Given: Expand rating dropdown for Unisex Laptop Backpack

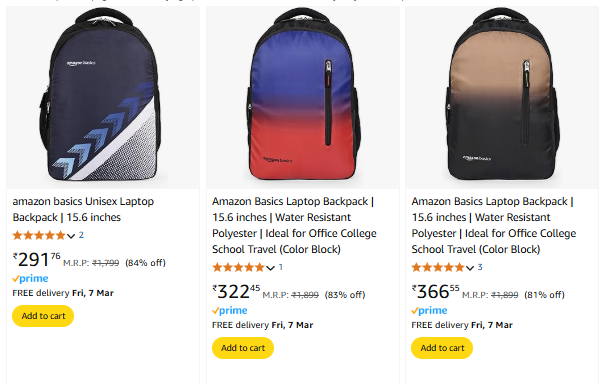Looking at the screenshot, I should (x=71, y=236).
